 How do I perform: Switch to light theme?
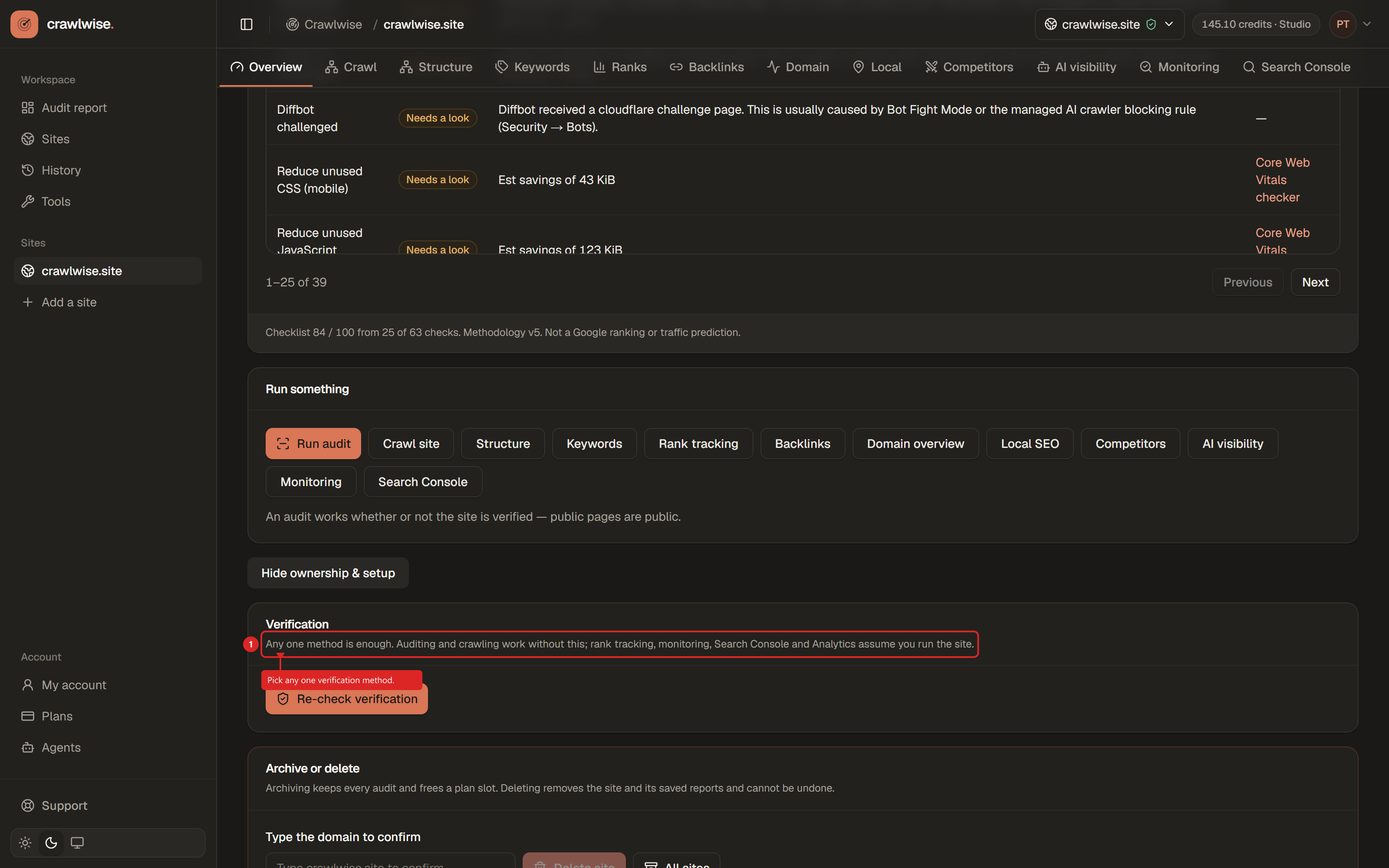(x=25, y=843)
